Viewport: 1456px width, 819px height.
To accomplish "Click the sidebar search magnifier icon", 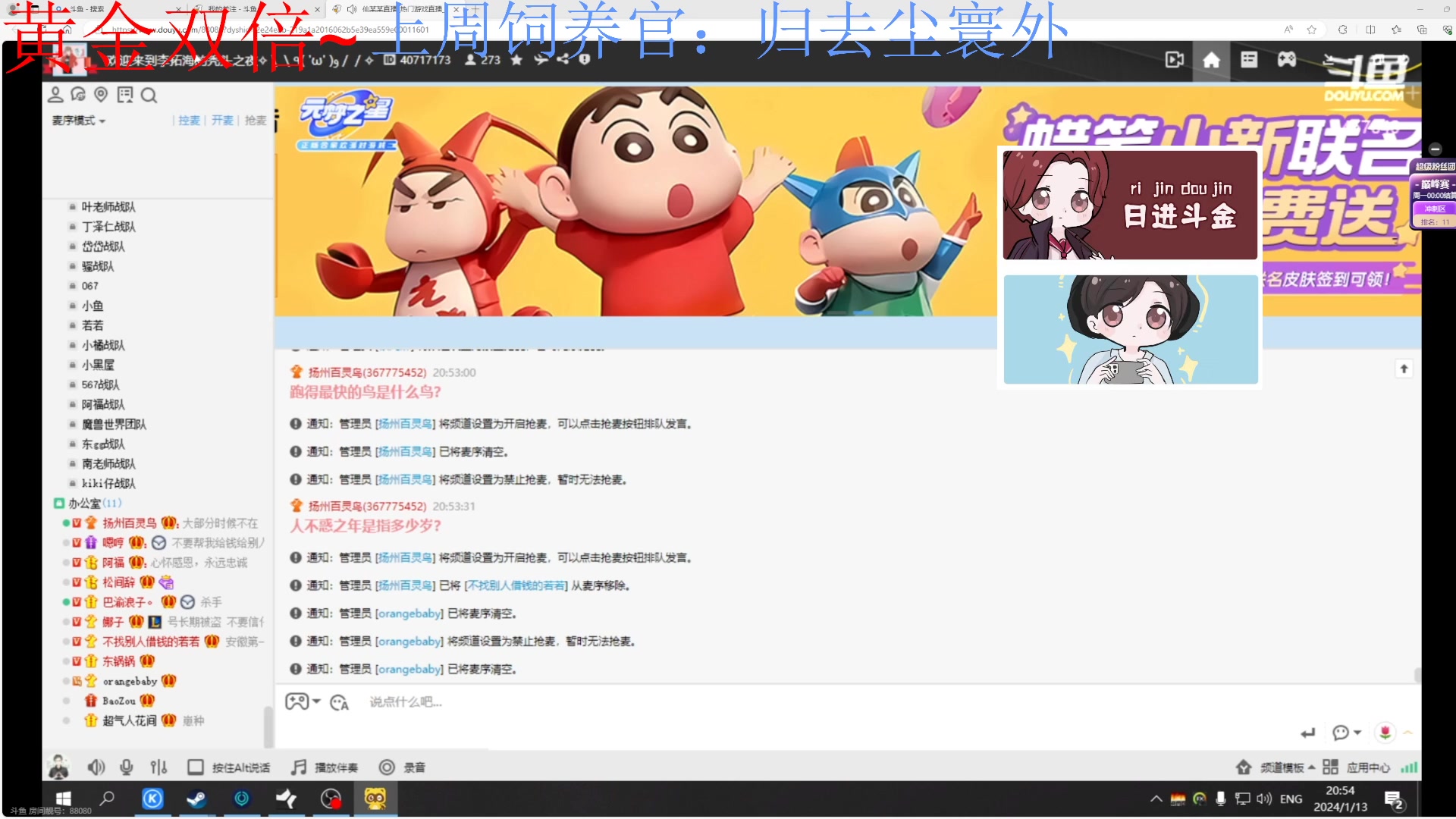I will coord(149,96).
